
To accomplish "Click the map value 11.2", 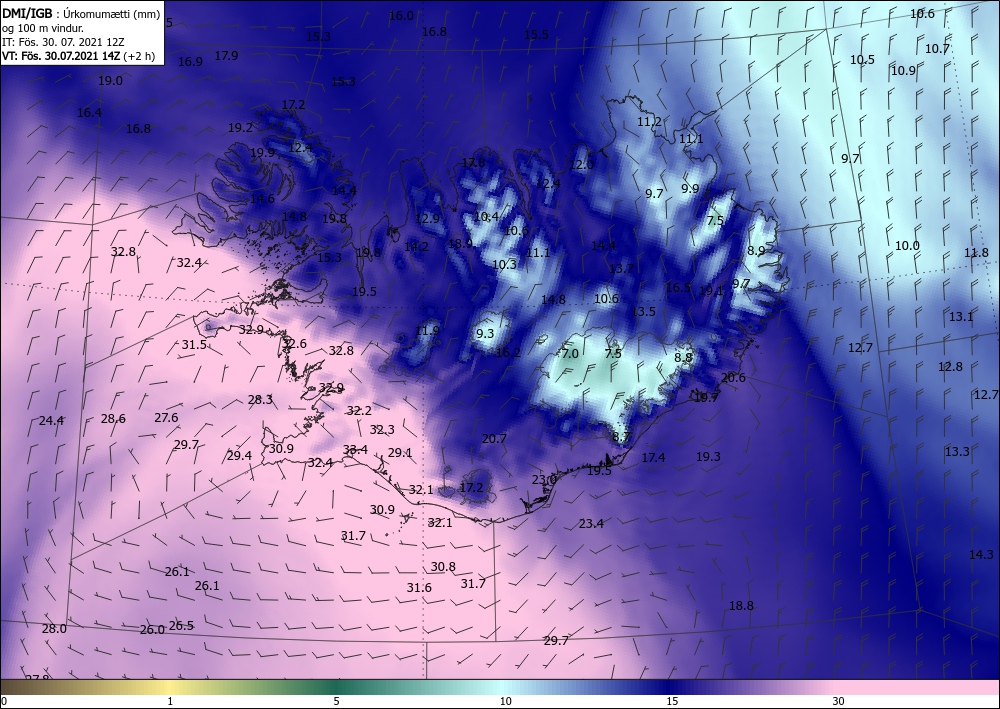I will pos(649,122).
